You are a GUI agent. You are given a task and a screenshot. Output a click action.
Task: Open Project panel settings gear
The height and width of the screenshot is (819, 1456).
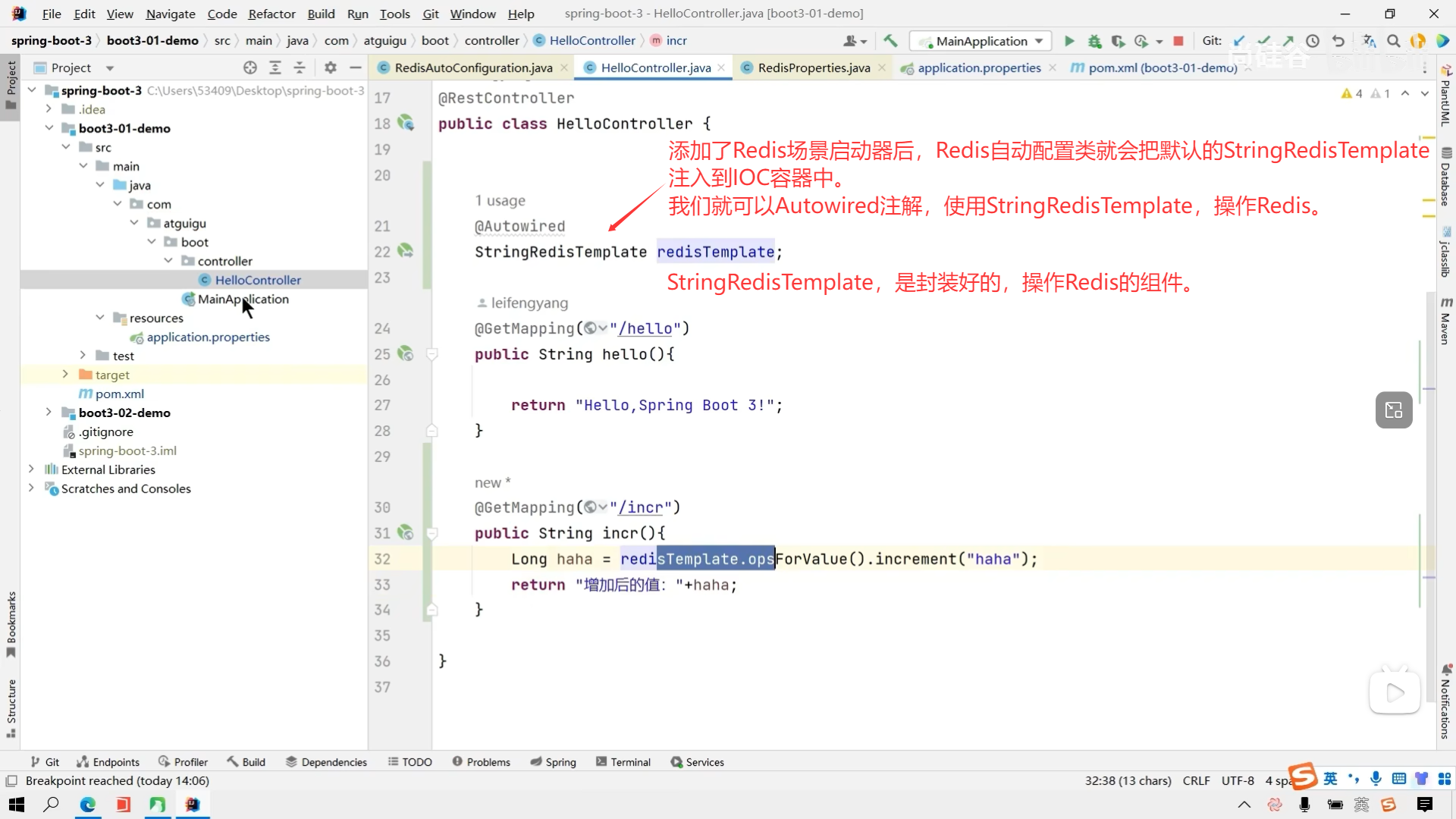point(331,67)
